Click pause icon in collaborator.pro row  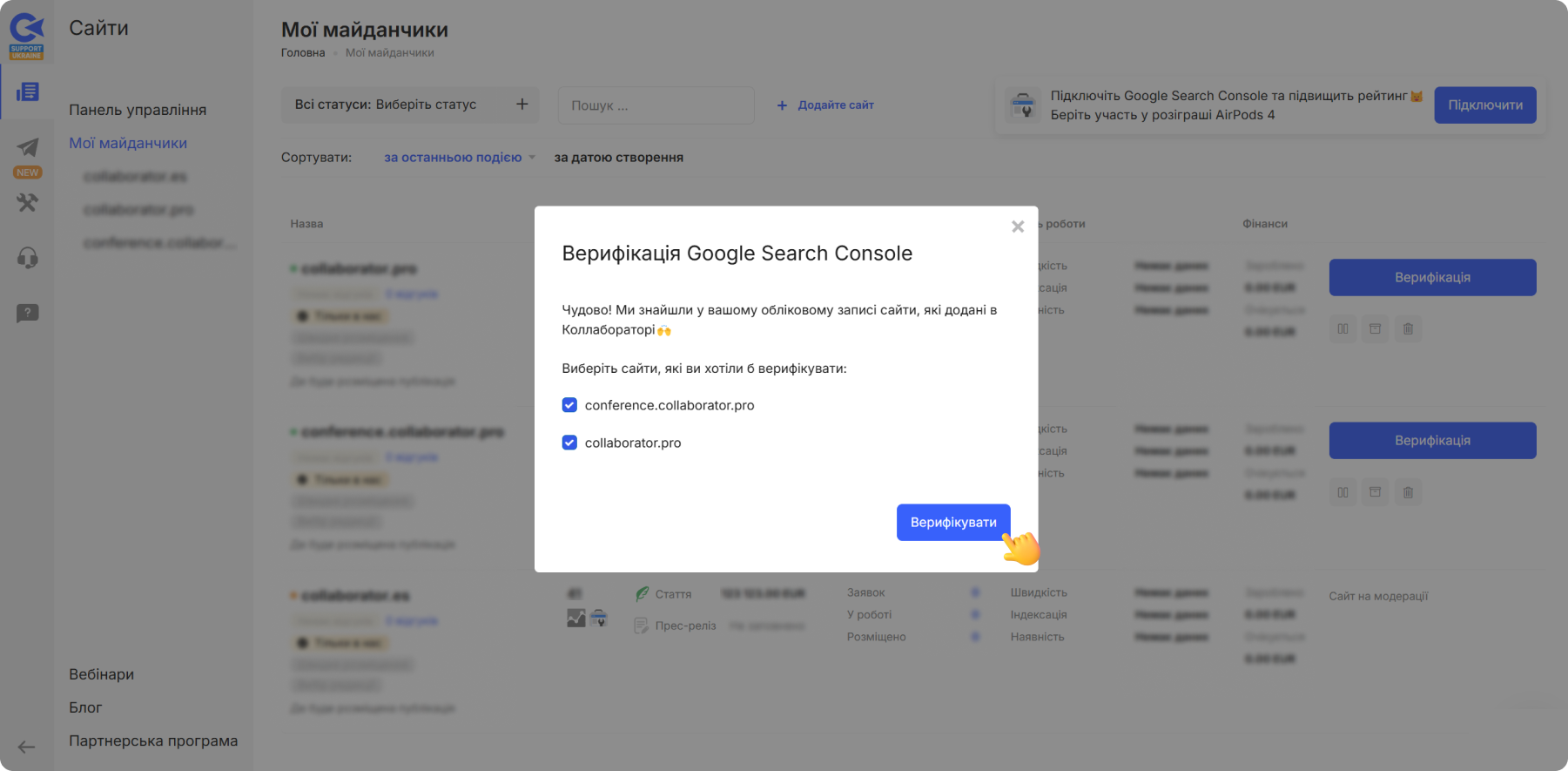point(1343,328)
